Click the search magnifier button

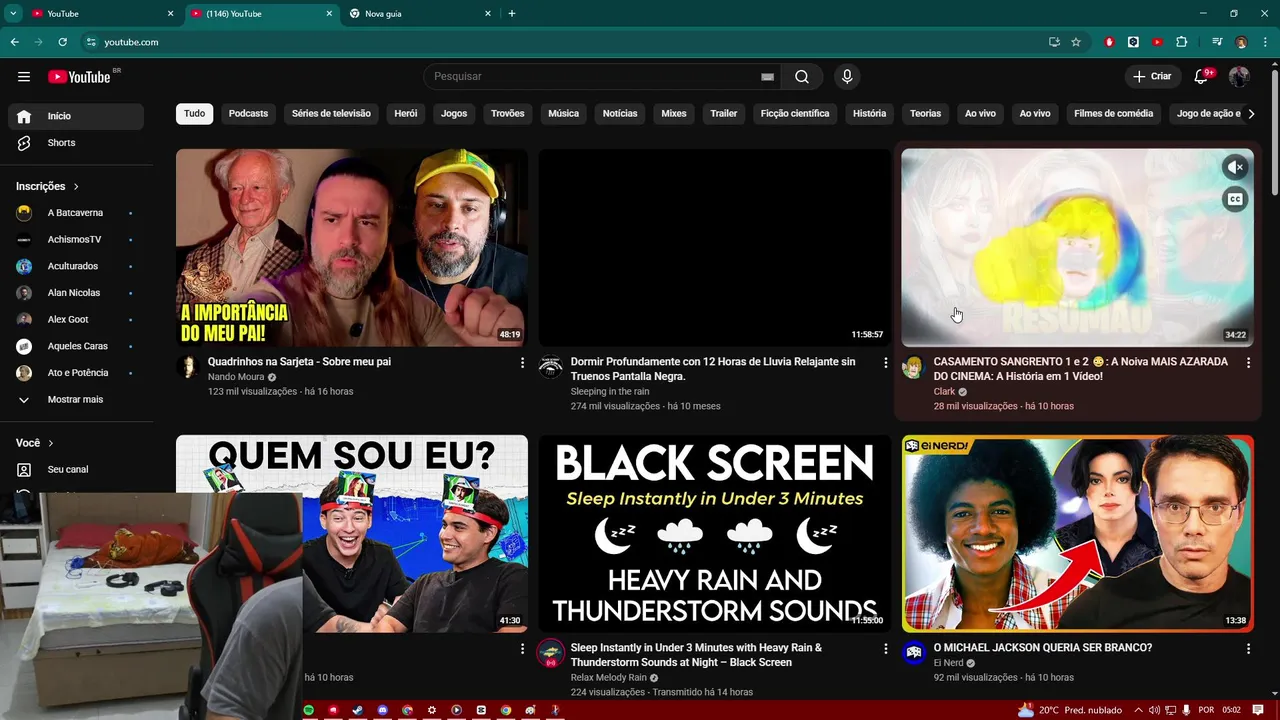pyautogui.click(x=802, y=77)
